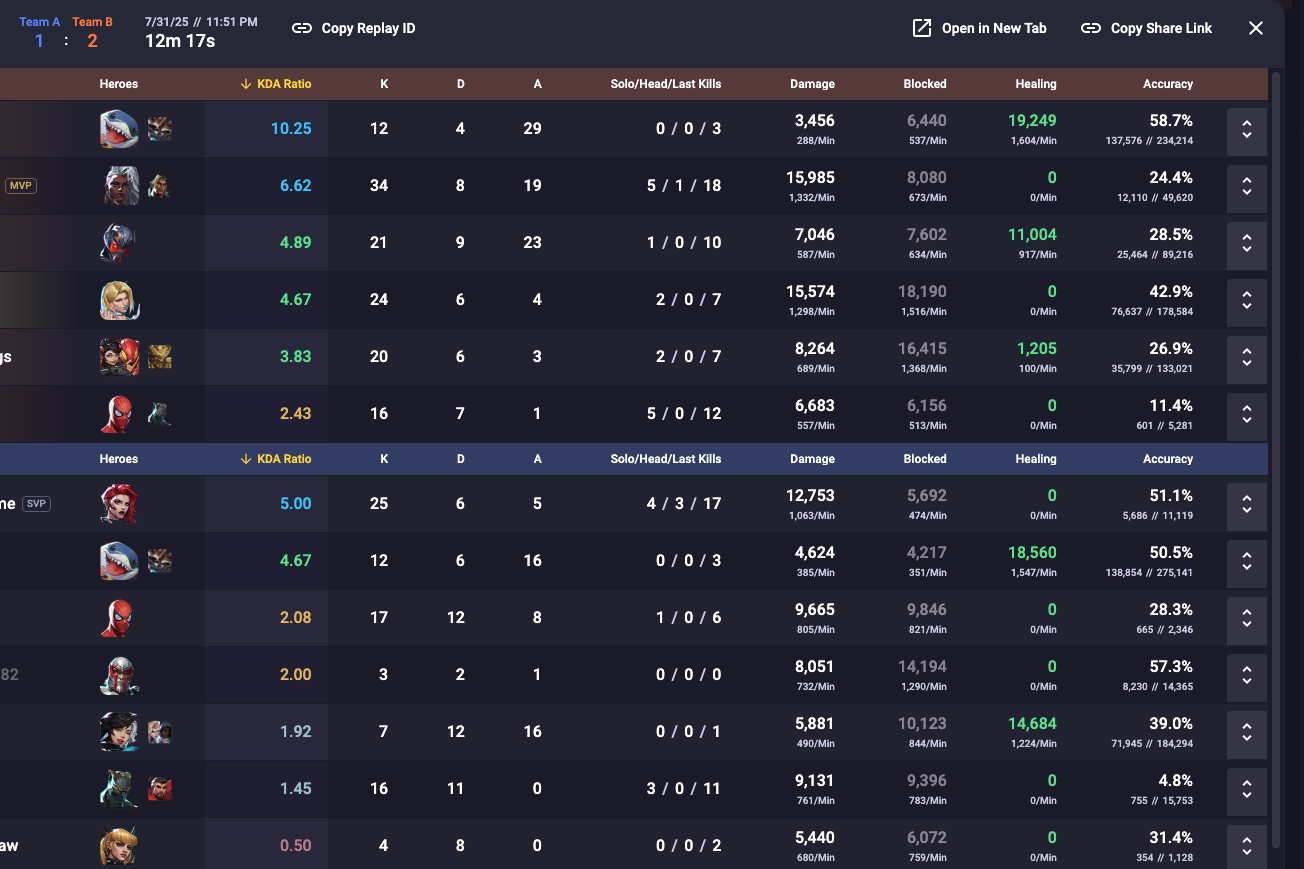Image resolution: width=1304 pixels, height=869 pixels.
Task: Close the match details panel
Action: 1256,28
